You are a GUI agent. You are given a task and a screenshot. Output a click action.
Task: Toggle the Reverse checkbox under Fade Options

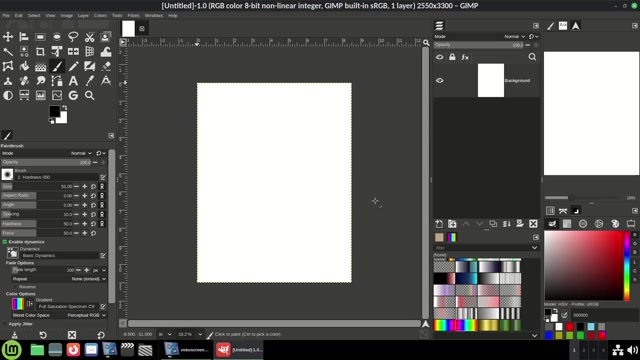pyautogui.click(x=15, y=287)
